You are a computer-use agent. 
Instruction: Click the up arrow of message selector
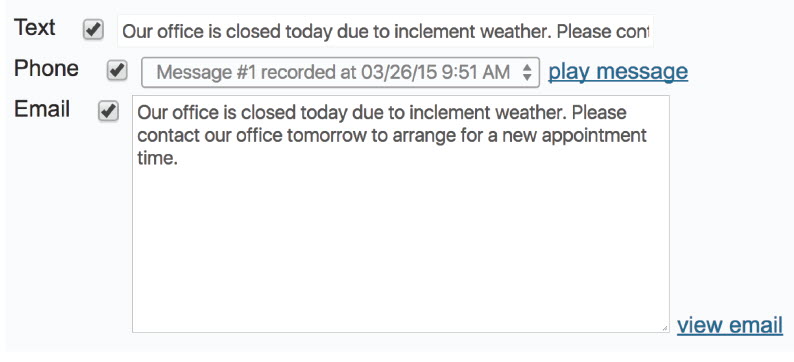pyautogui.click(x=527, y=67)
